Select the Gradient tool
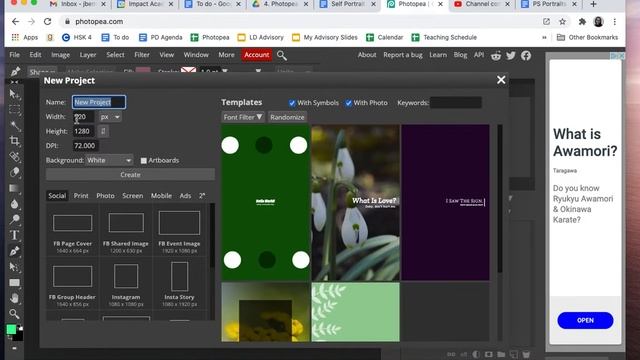This screenshot has height=360, width=640. pyautogui.click(x=14, y=188)
